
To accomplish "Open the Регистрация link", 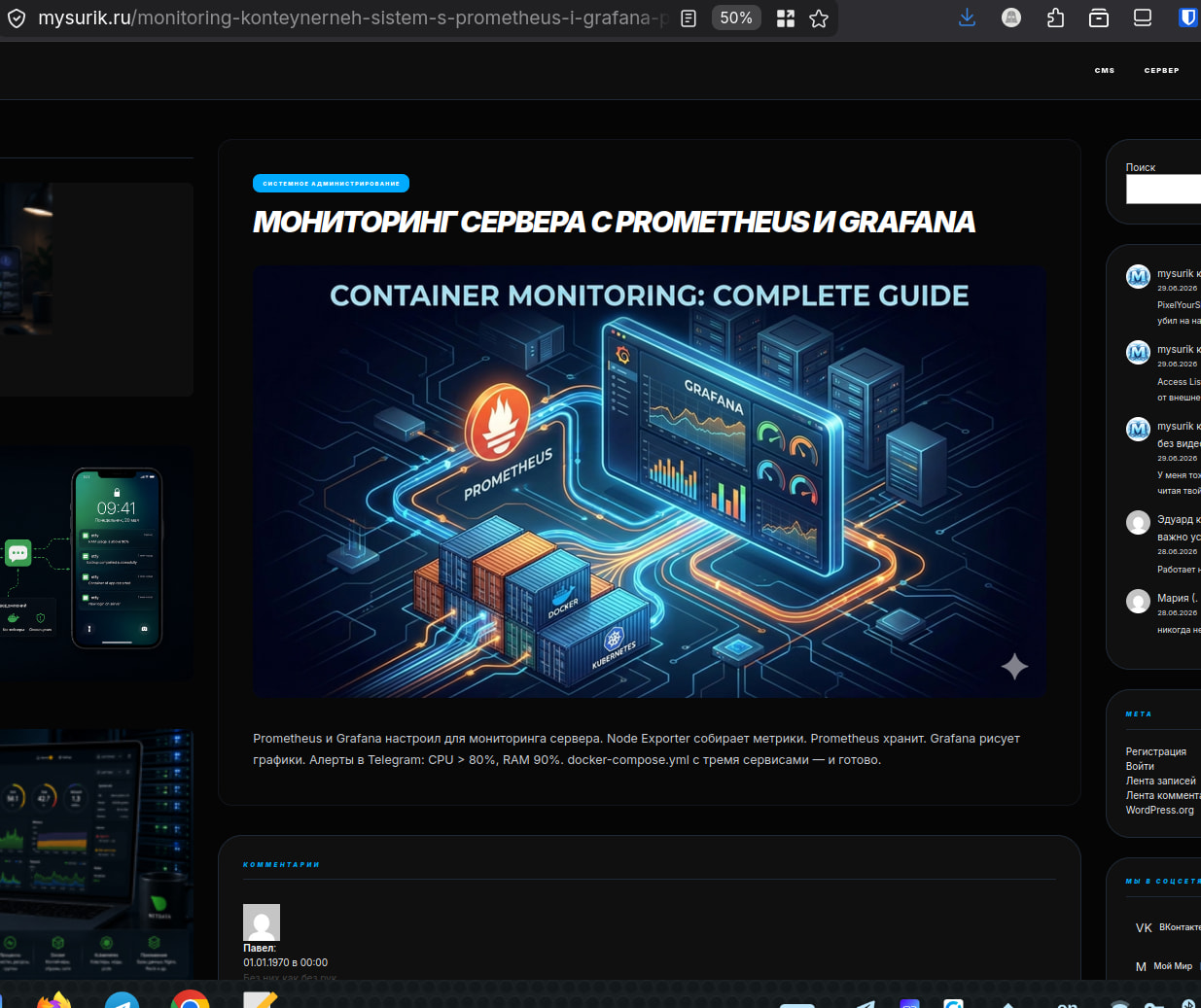I will tap(1155, 751).
